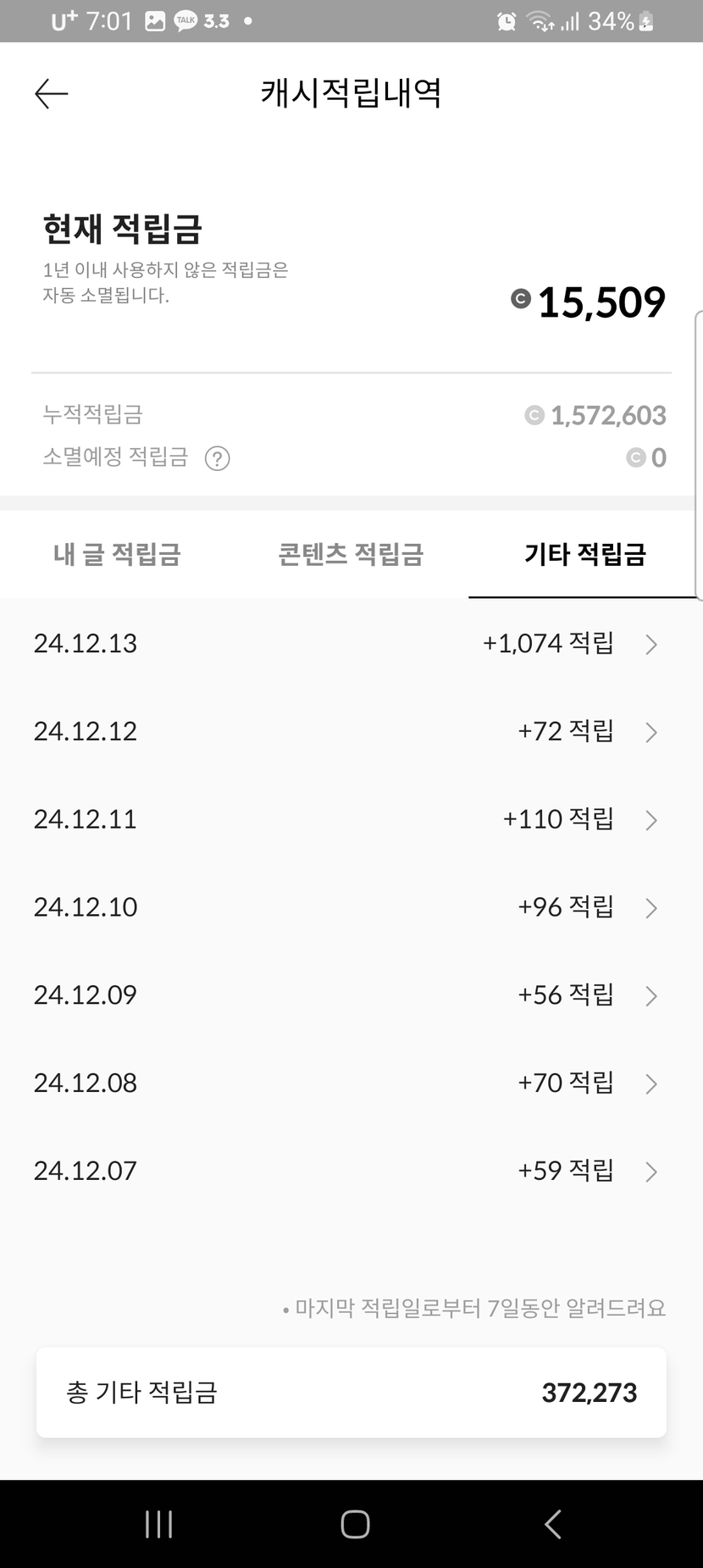Tap the 총 기타 적립금 summary card
This screenshot has width=703, height=1568.
(351, 1392)
